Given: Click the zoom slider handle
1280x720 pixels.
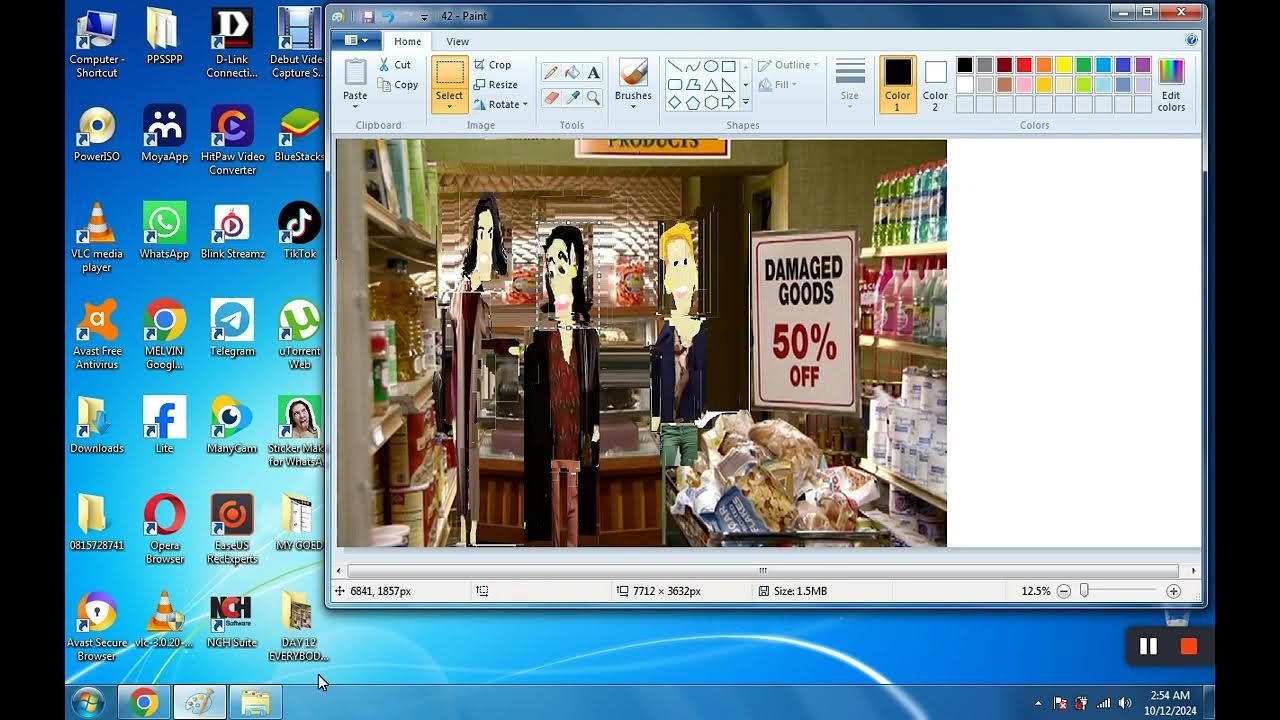Looking at the screenshot, I should pos(1084,591).
